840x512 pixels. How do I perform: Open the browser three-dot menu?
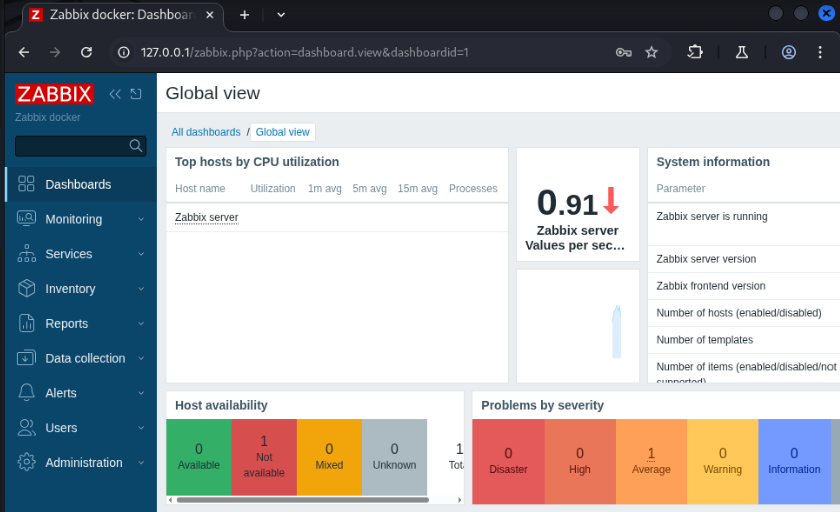tap(820, 52)
